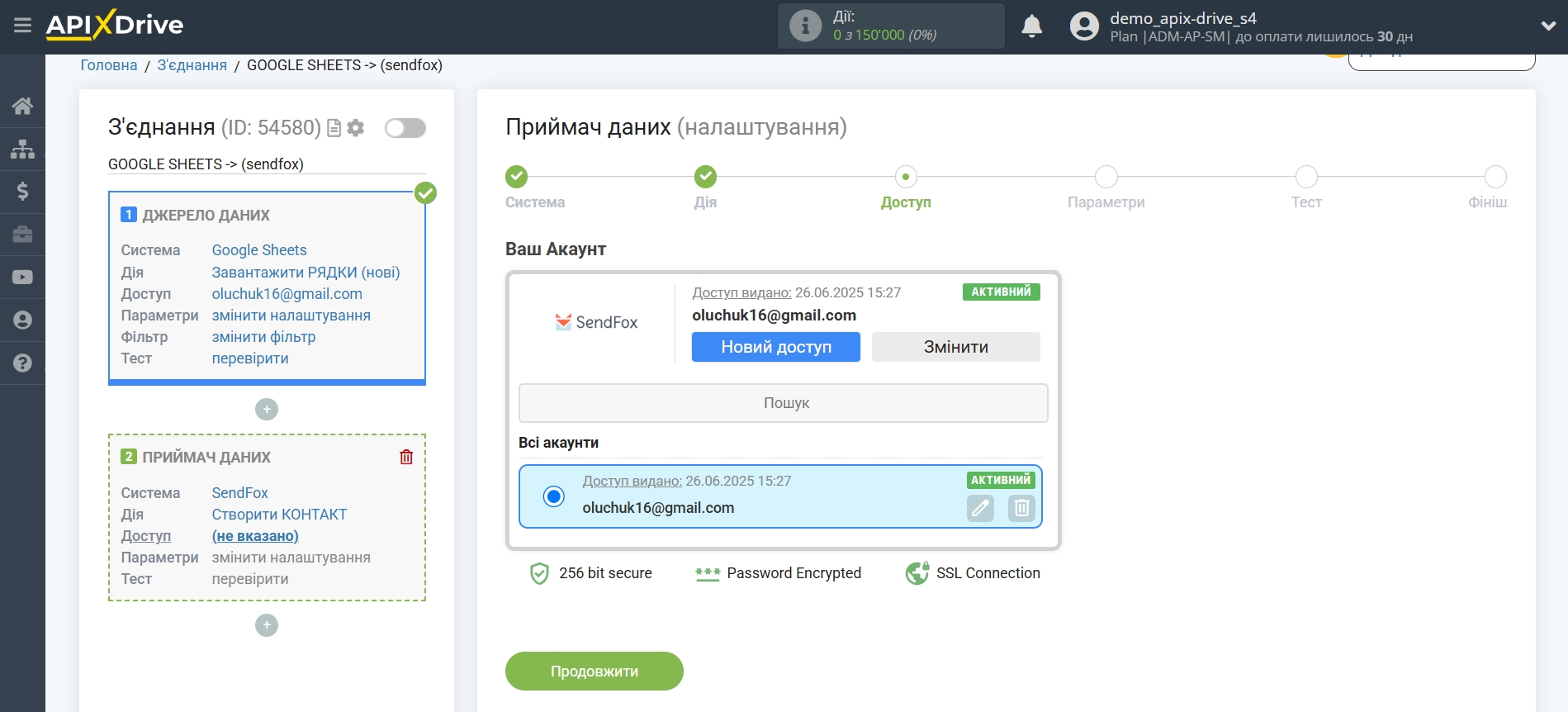Click the Password Encrypted asterisks icon
This screenshot has height=712, width=1568.
coord(708,573)
